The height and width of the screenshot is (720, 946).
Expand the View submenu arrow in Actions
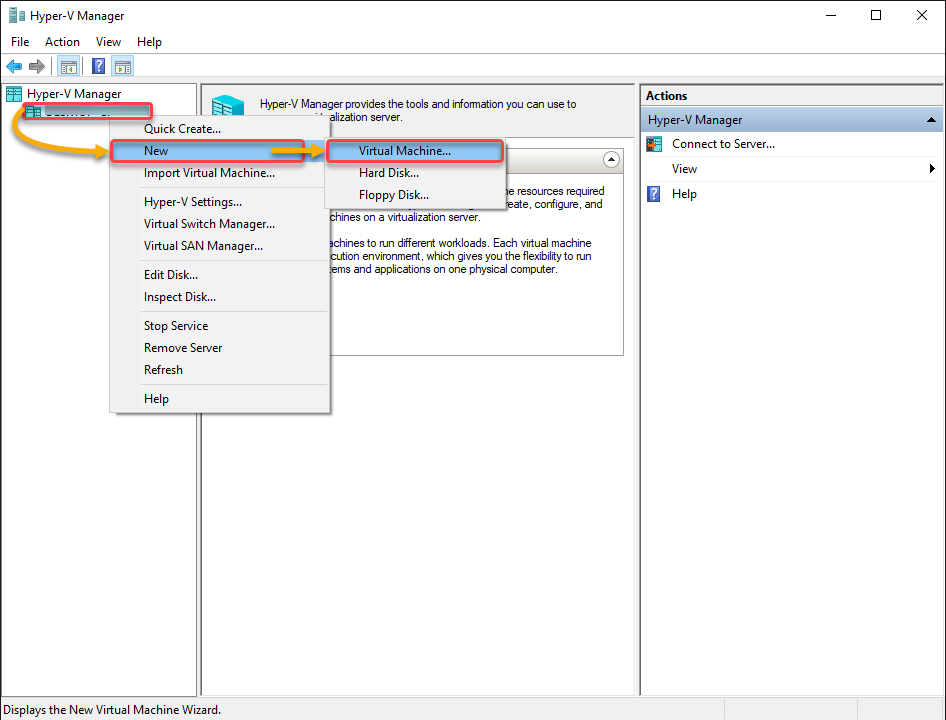[933, 169]
